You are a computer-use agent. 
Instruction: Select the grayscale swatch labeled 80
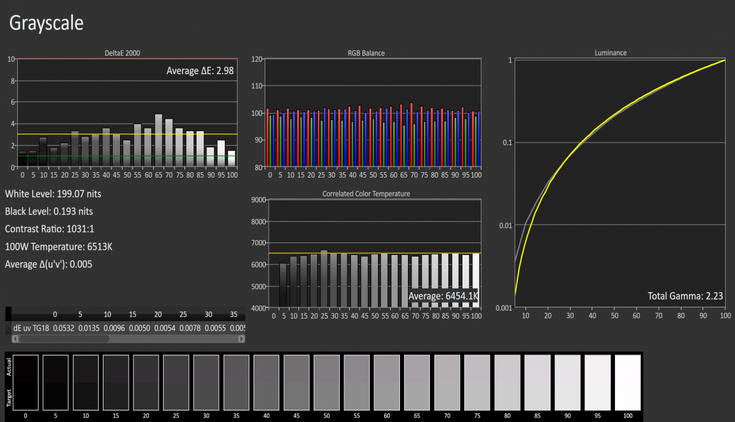click(507, 383)
